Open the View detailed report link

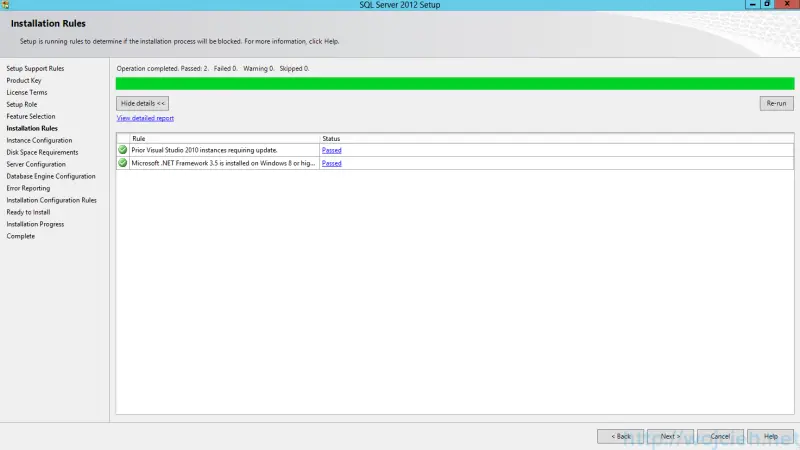click(145, 118)
